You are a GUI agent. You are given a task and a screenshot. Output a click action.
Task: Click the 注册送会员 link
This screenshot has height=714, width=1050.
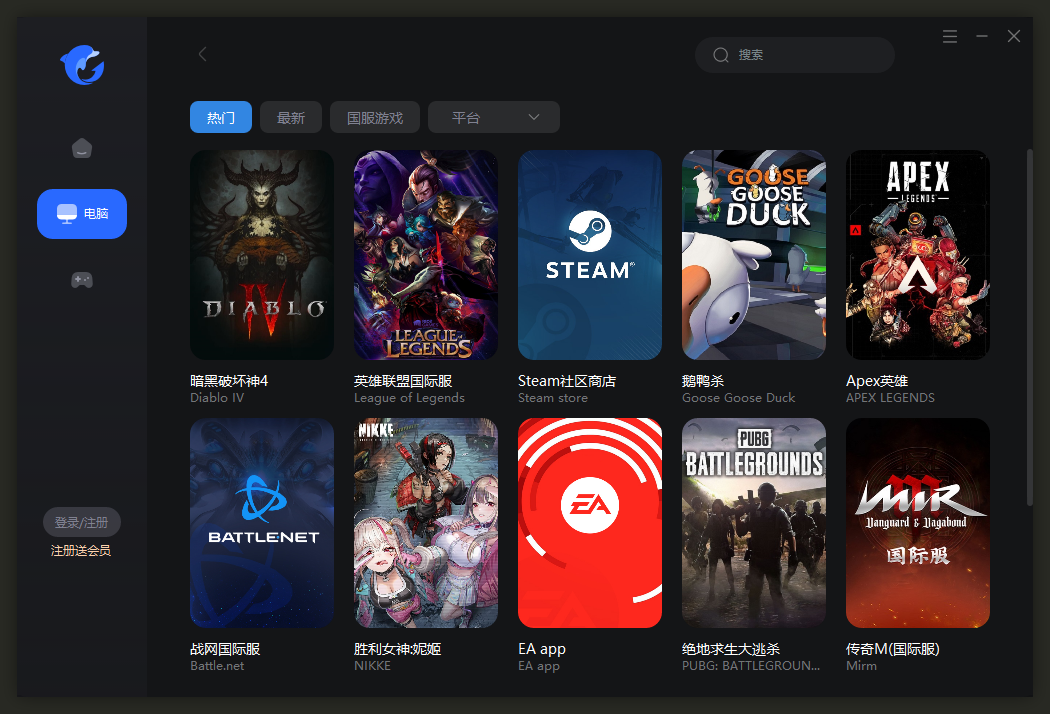pyautogui.click(x=81, y=551)
